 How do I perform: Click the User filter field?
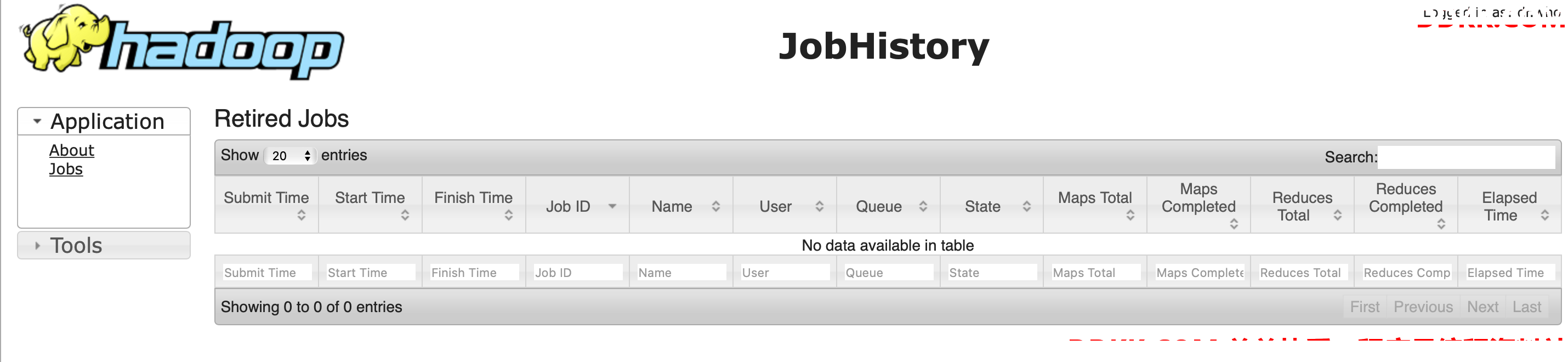tap(785, 273)
